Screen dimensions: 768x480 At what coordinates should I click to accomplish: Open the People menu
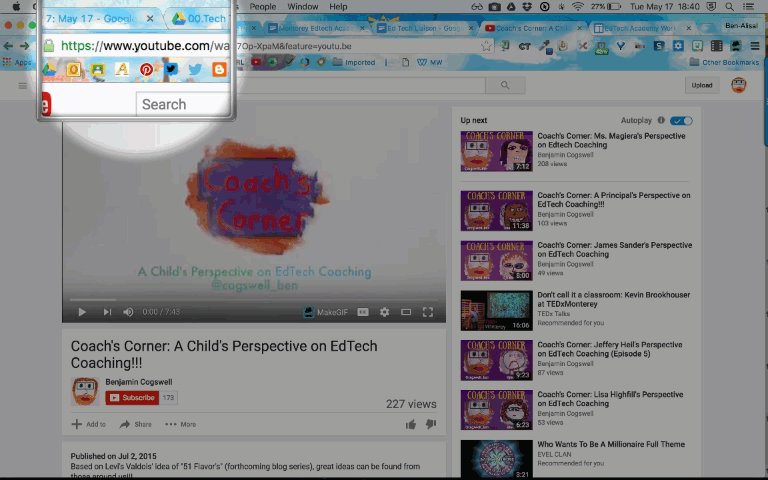(263, 6)
